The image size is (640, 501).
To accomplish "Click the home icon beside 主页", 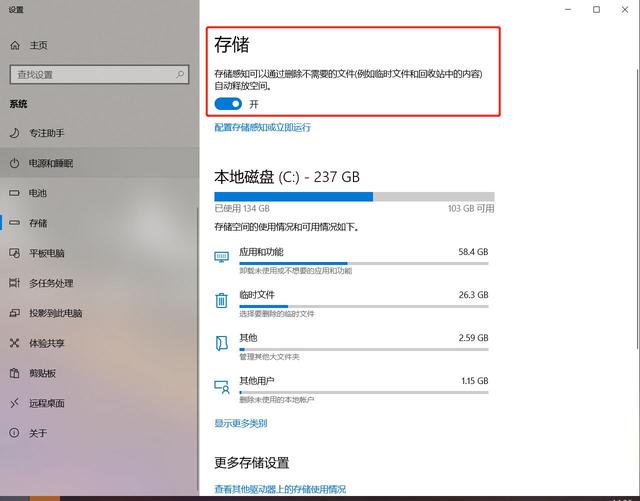I will [15, 45].
